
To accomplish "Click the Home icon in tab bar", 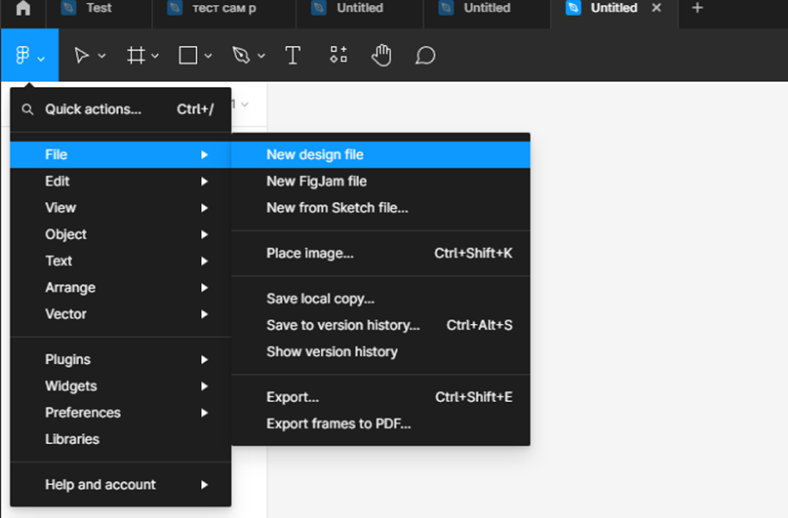I will (23, 8).
